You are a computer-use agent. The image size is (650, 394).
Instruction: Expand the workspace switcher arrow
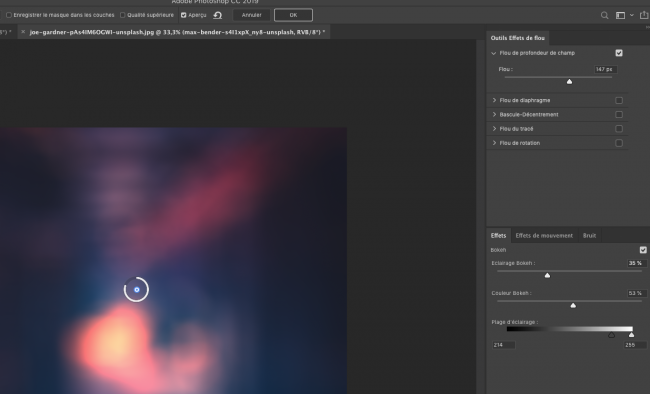(632, 15)
